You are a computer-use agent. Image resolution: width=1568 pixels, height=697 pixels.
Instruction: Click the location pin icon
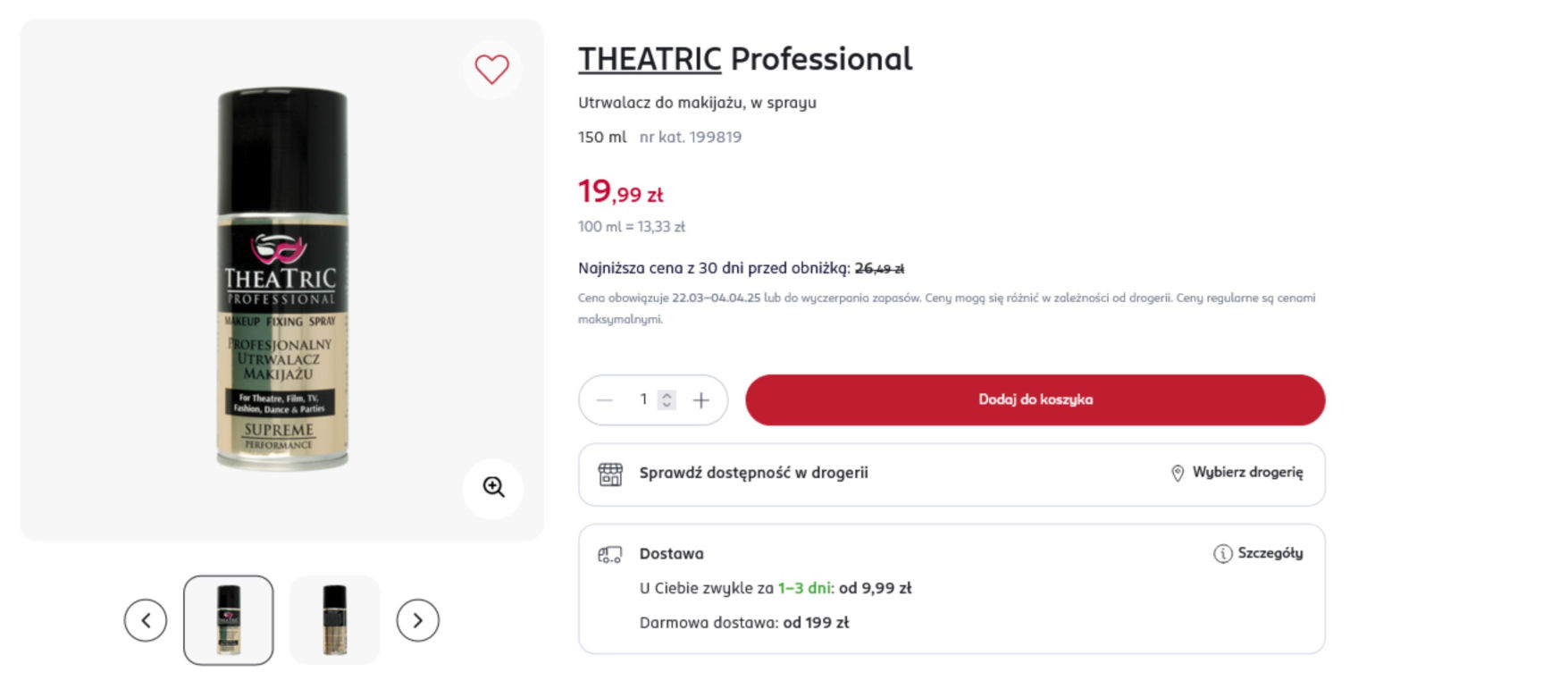pyautogui.click(x=1178, y=474)
